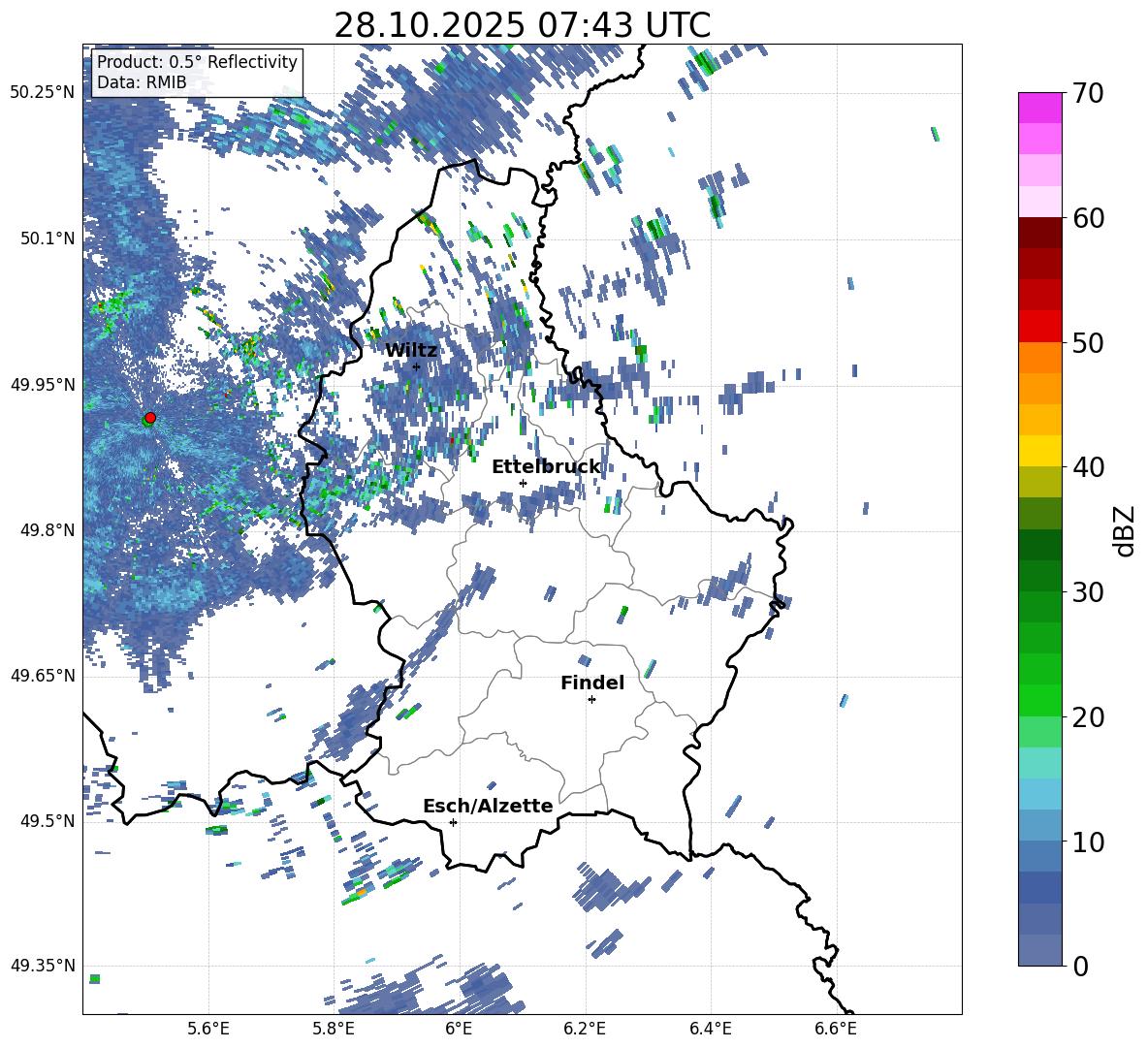Click the dBZ colorbar axis label
Image resolution: width=1148 pixels, height=1048 pixels.
pos(1126,530)
